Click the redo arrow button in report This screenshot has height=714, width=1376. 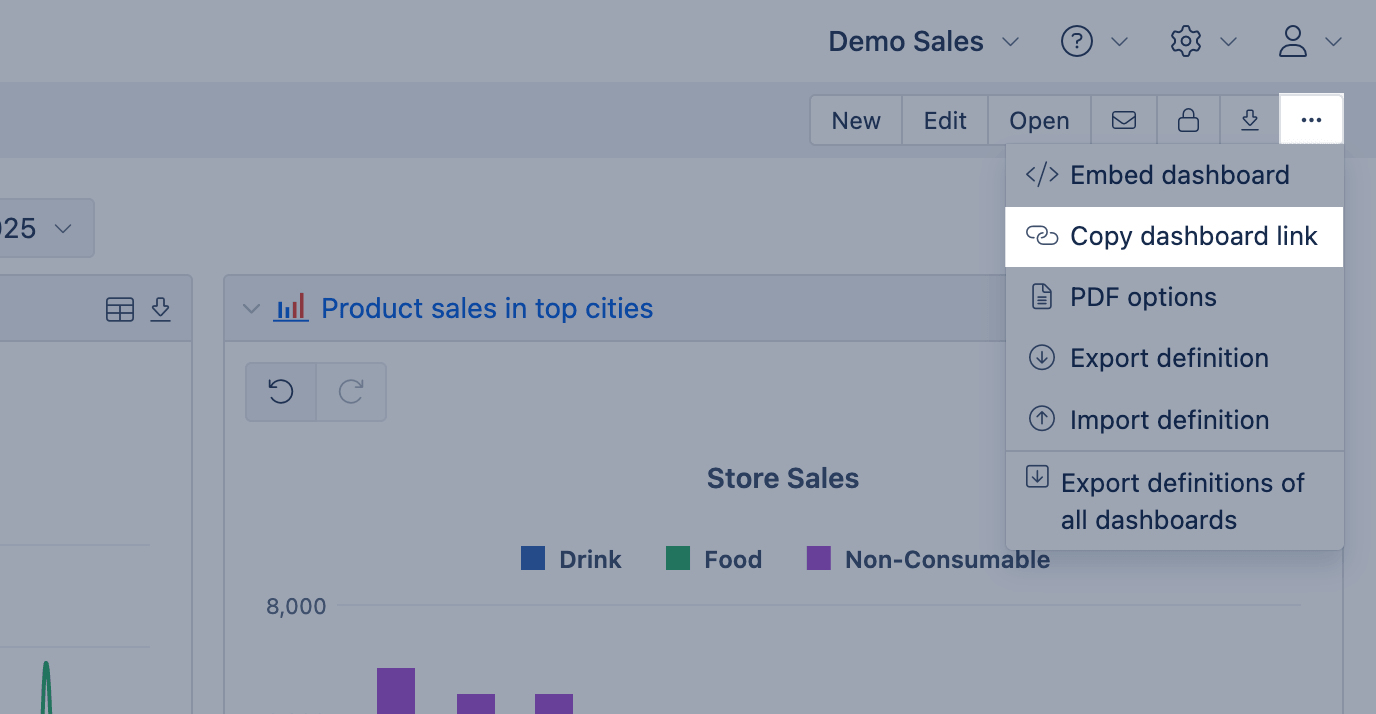(351, 392)
